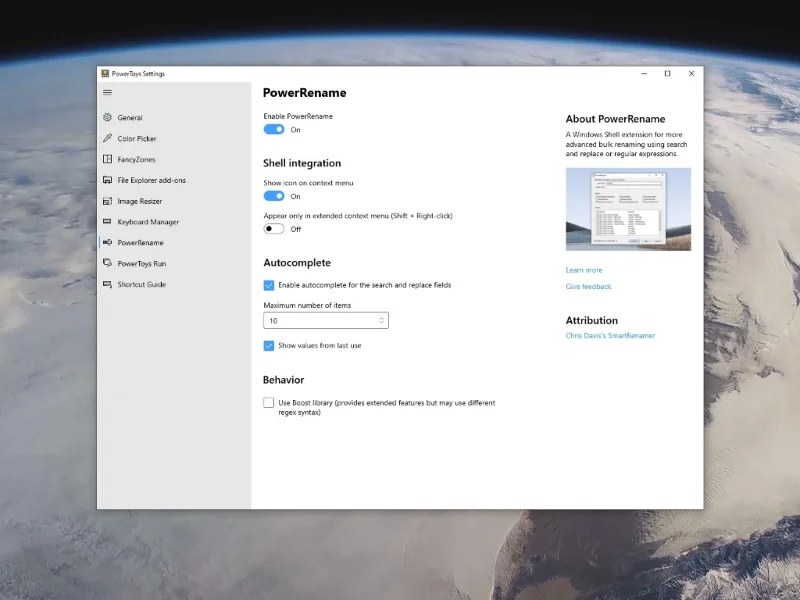Click the PowerToys Run icon

(107, 264)
